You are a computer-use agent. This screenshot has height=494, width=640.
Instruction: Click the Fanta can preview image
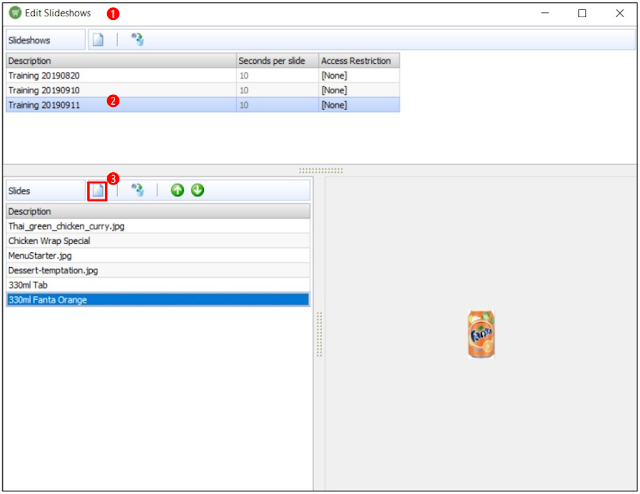[x=481, y=334]
